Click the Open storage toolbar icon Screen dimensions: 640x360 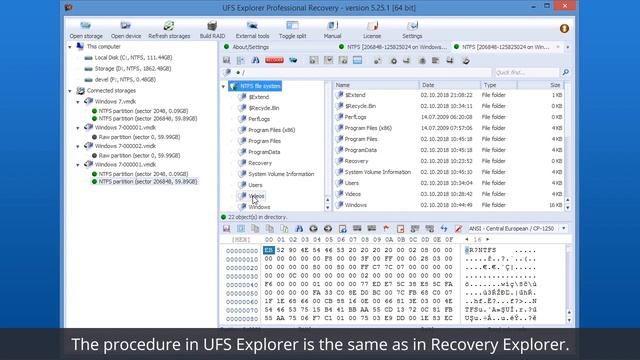click(86, 26)
